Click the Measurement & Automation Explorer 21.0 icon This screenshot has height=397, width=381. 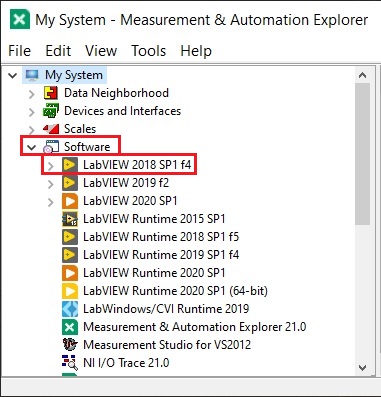[x=70, y=327]
